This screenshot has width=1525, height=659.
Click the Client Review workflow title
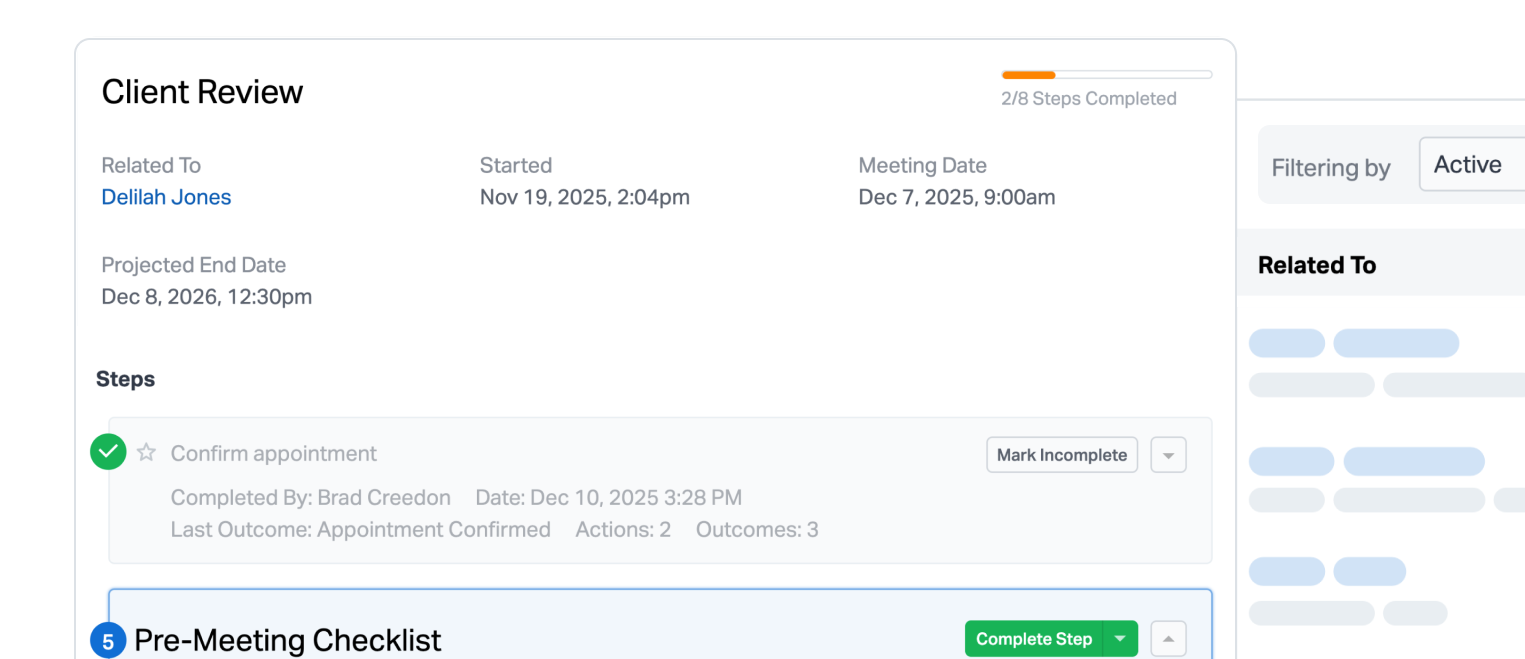(202, 92)
